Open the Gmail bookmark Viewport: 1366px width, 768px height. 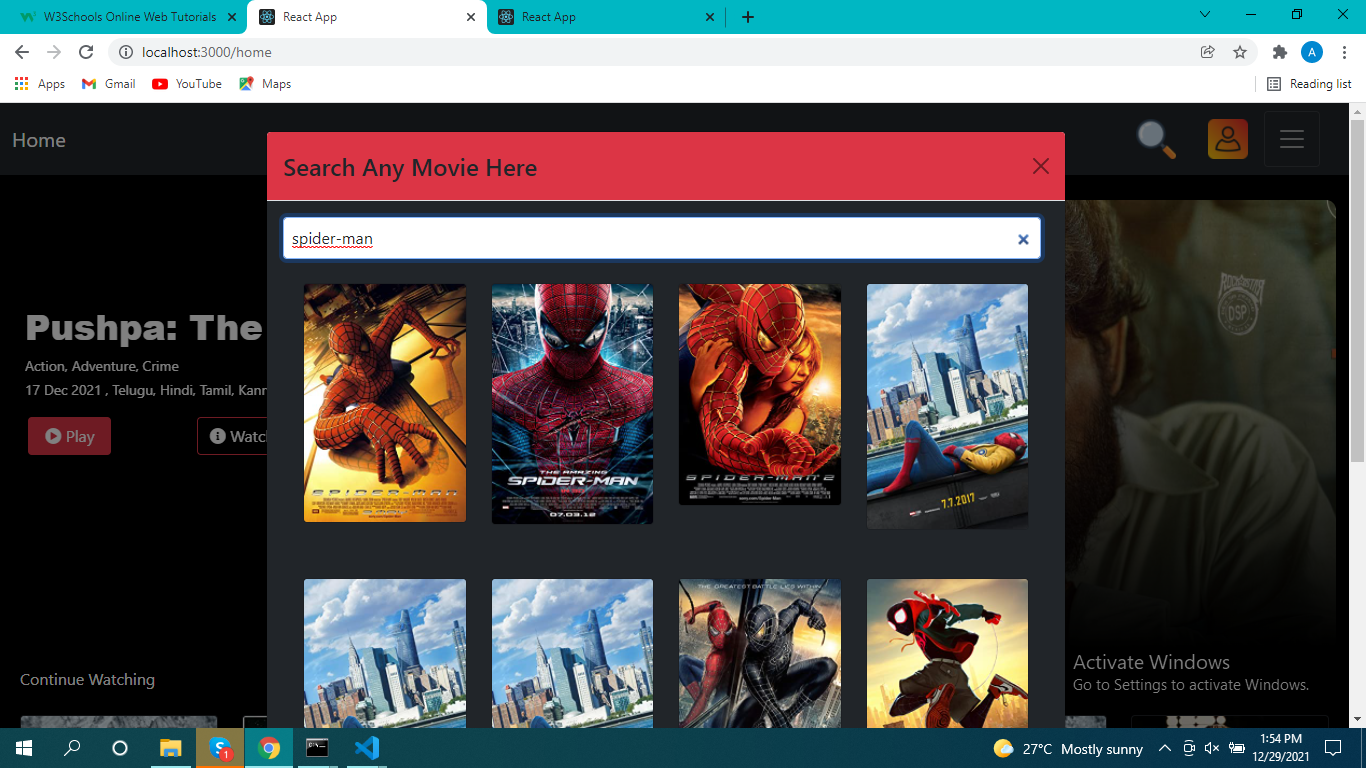(x=109, y=84)
